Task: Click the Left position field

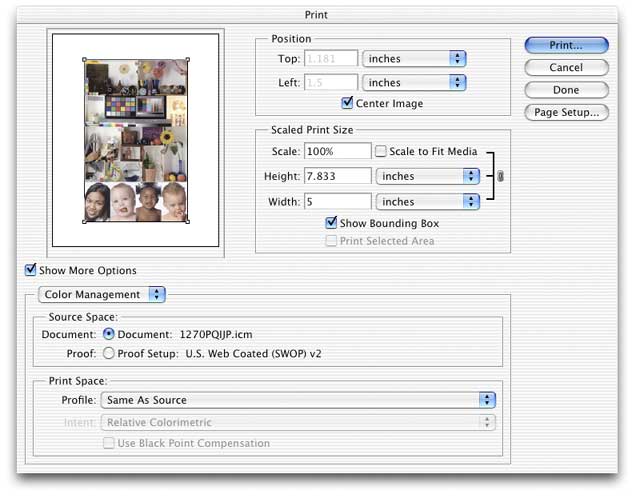Action: coord(331,83)
